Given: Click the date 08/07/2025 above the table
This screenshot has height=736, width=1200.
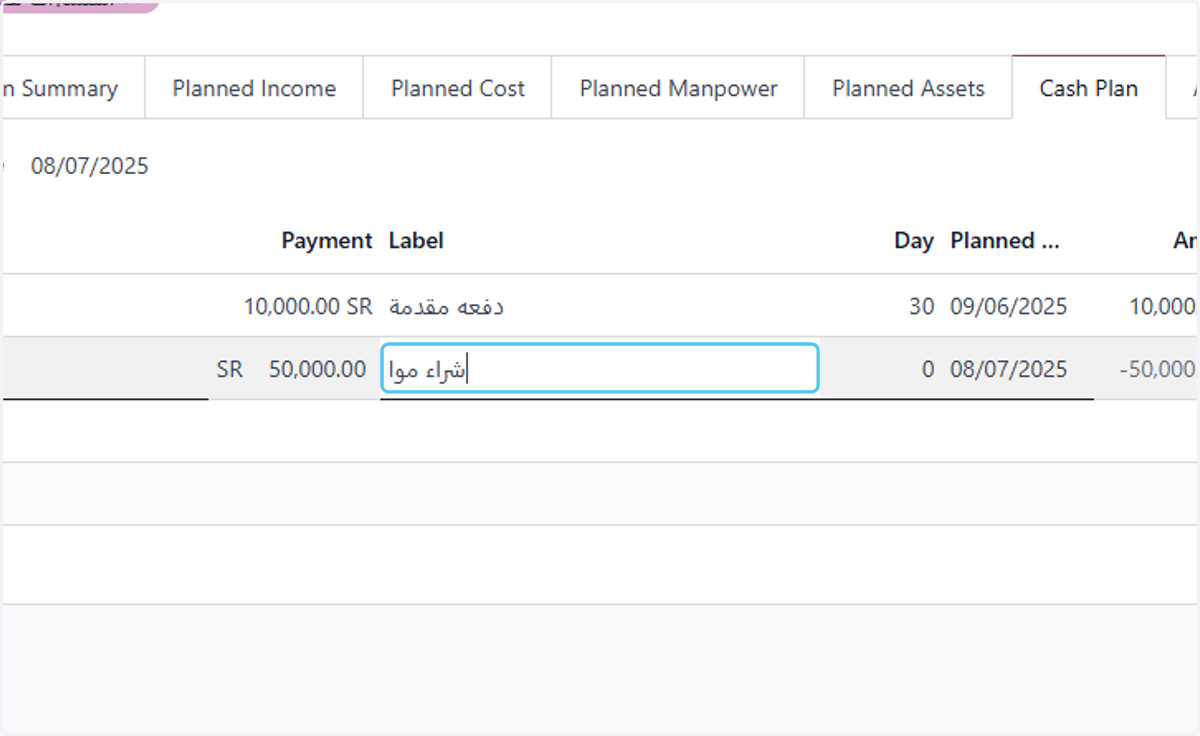Looking at the screenshot, I should 89,166.
